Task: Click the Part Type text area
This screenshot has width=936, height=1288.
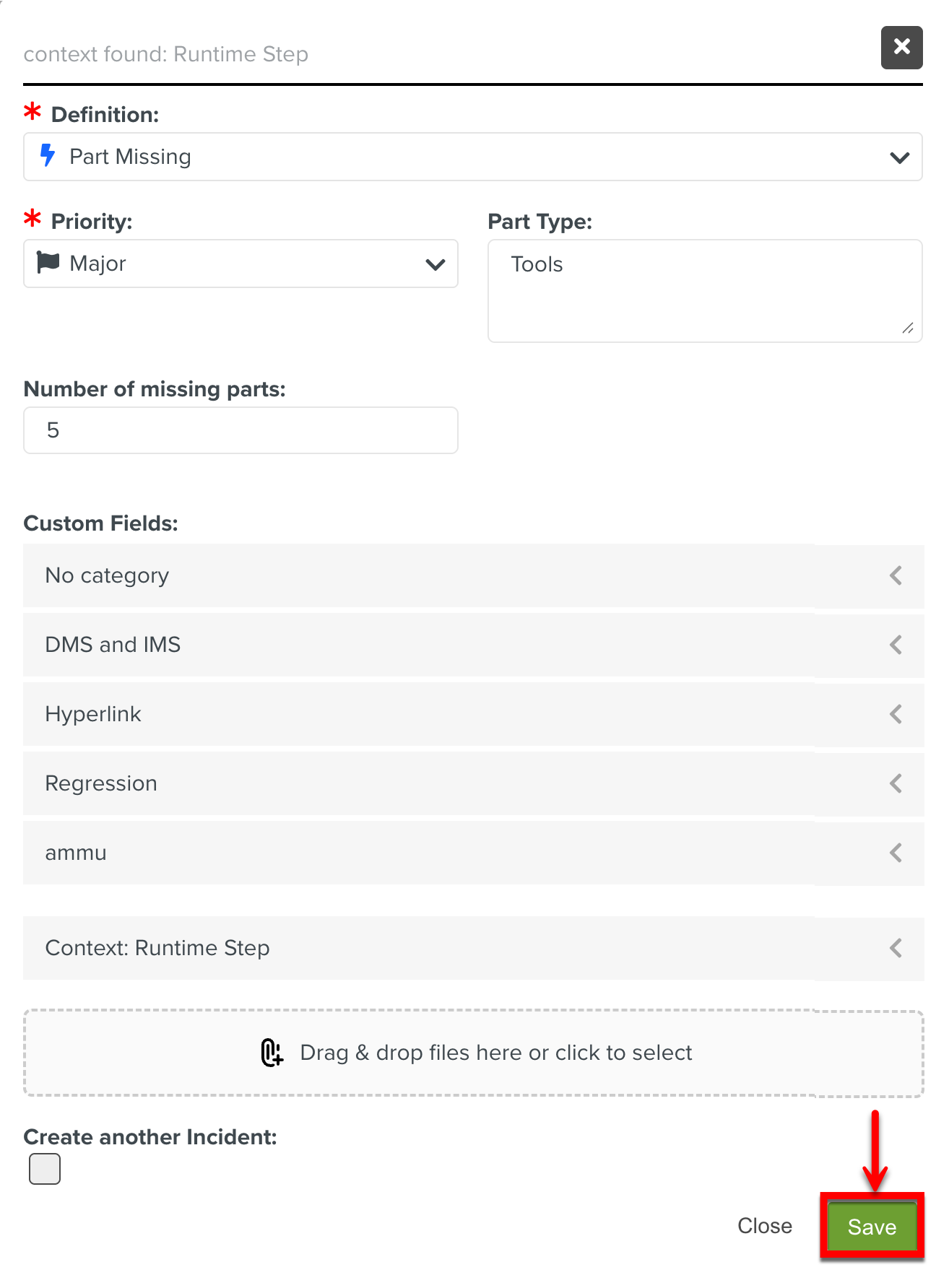Action: [704, 291]
